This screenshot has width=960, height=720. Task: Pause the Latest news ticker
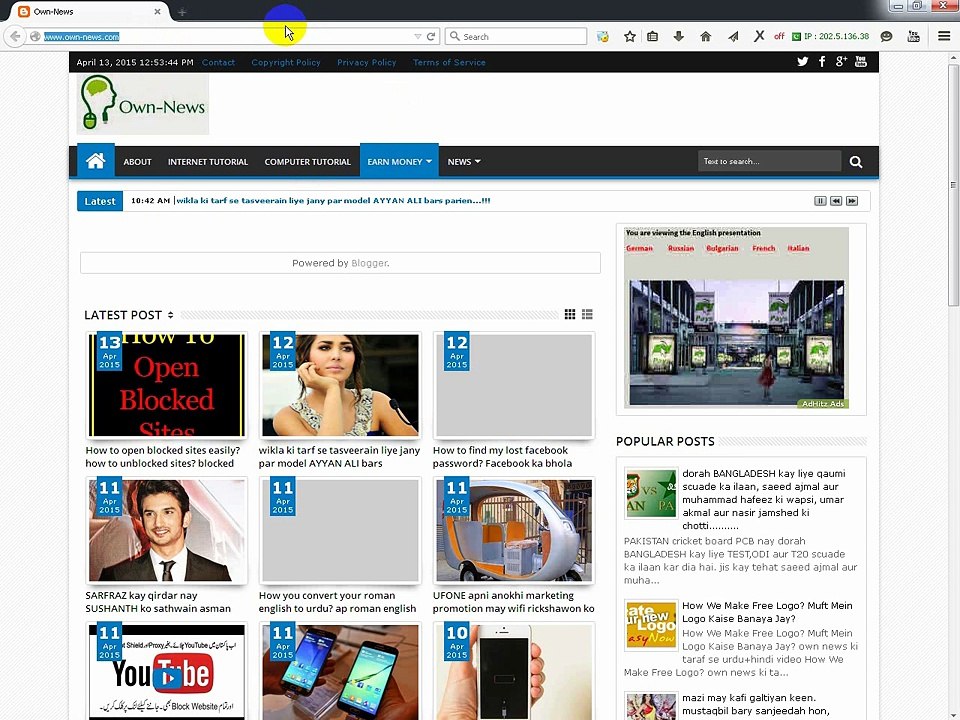(x=820, y=201)
